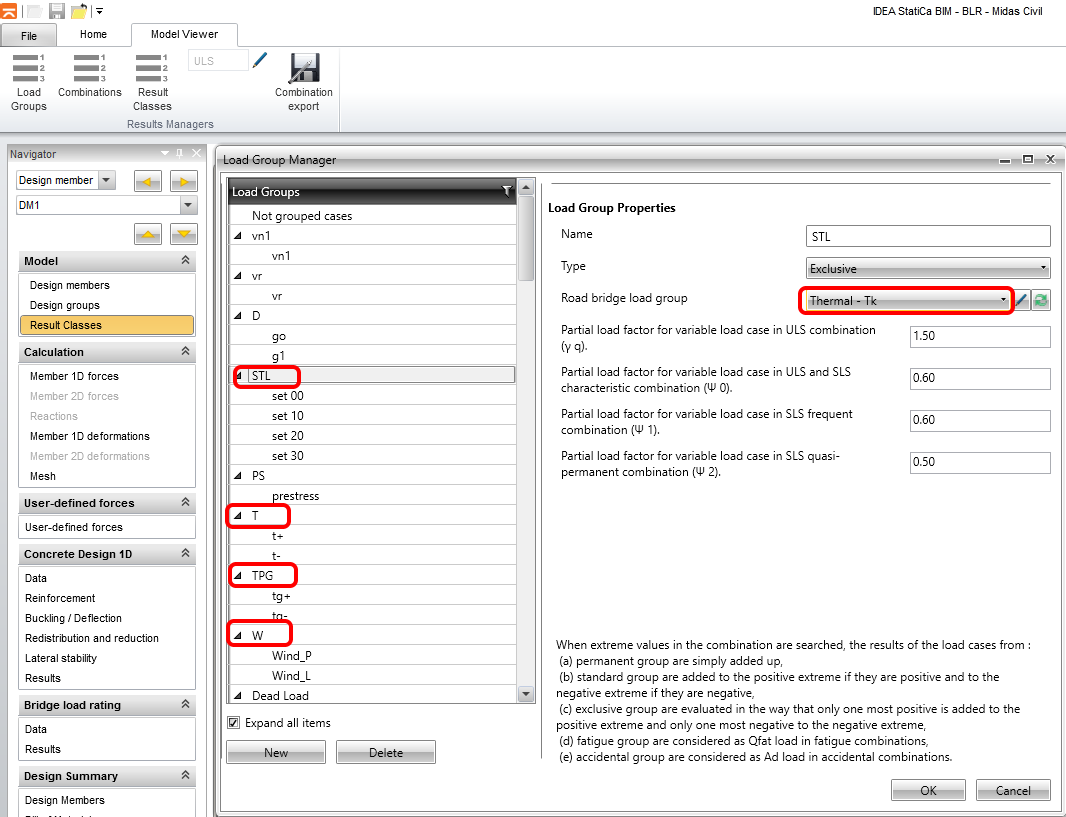1066x817 pixels.
Task: Select the prestress load case in the tree
Action: pos(295,496)
